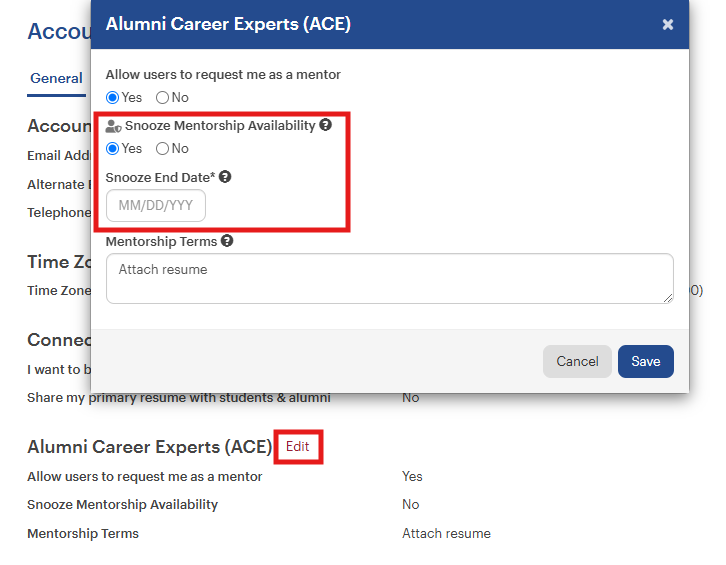Select No for Snooze Mentorship Availability
Viewport: 726px width, 565px height.
[x=162, y=149]
